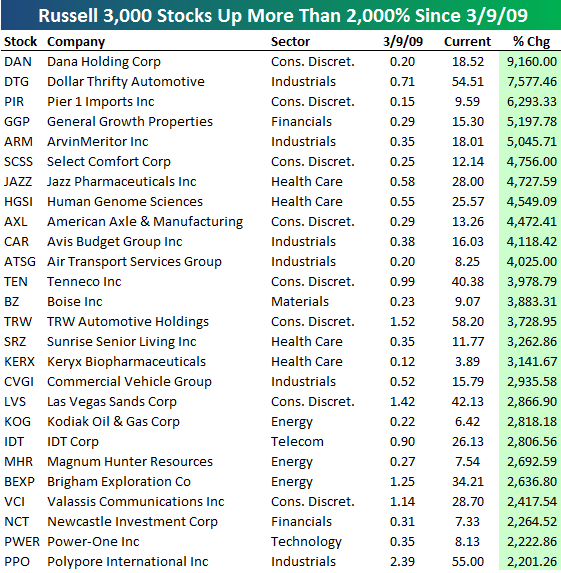
Task: Click 'Magnum Hunter Resources' company name
Action: [x=130, y=462]
